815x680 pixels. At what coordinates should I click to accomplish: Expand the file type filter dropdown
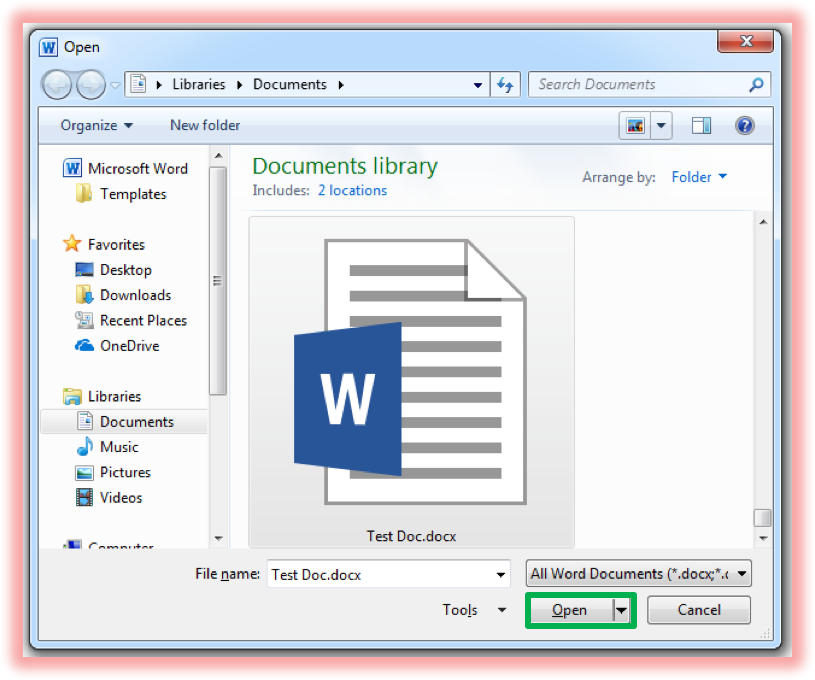[741, 574]
